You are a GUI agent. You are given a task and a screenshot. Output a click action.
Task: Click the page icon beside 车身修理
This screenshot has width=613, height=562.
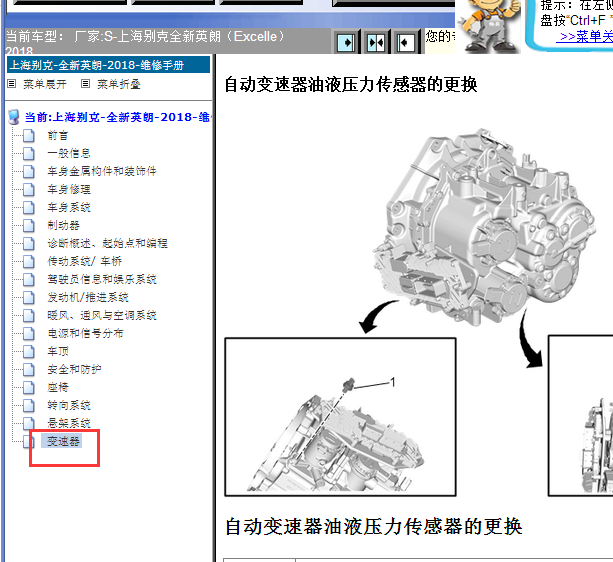pyautogui.click(x=29, y=189)
